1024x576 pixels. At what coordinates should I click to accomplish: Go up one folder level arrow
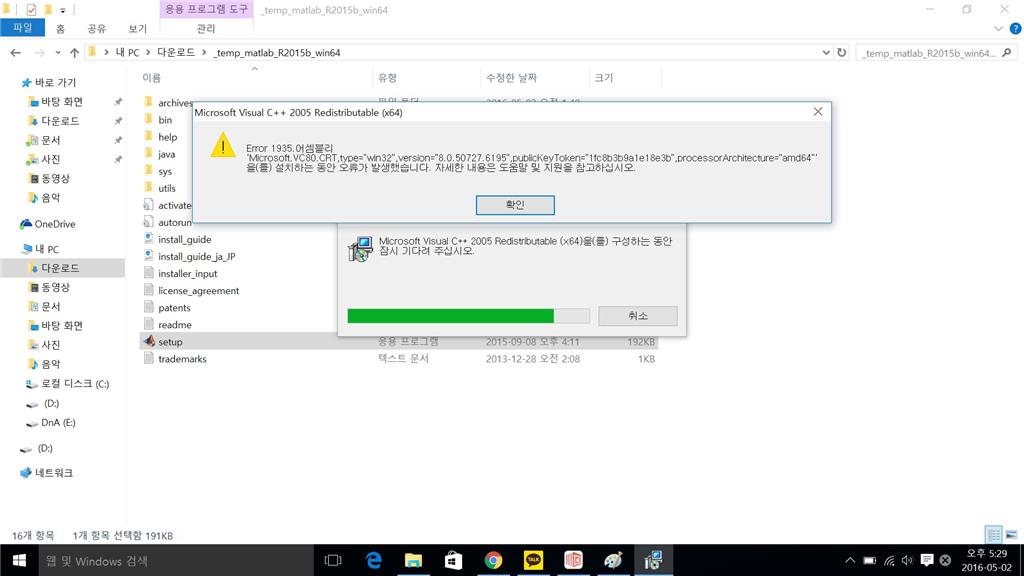(x=74, y=52)
